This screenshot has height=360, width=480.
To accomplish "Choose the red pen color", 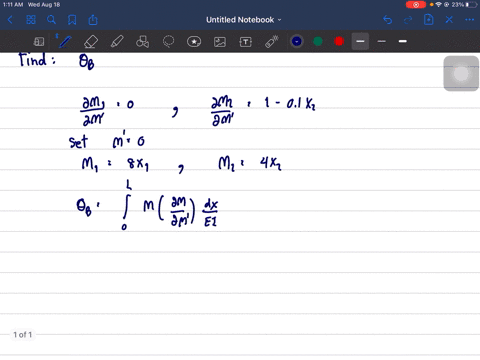I will click(x=339, y=41).
